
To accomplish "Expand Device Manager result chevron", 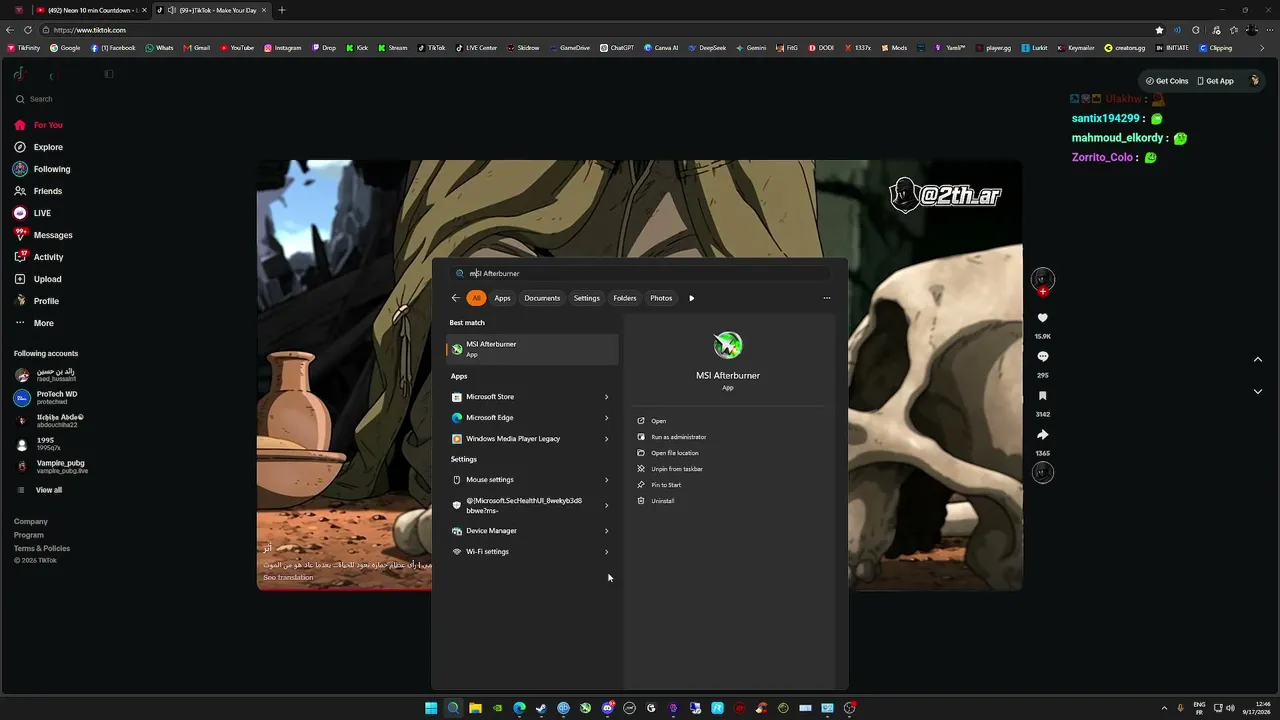I will click(606, 531).
